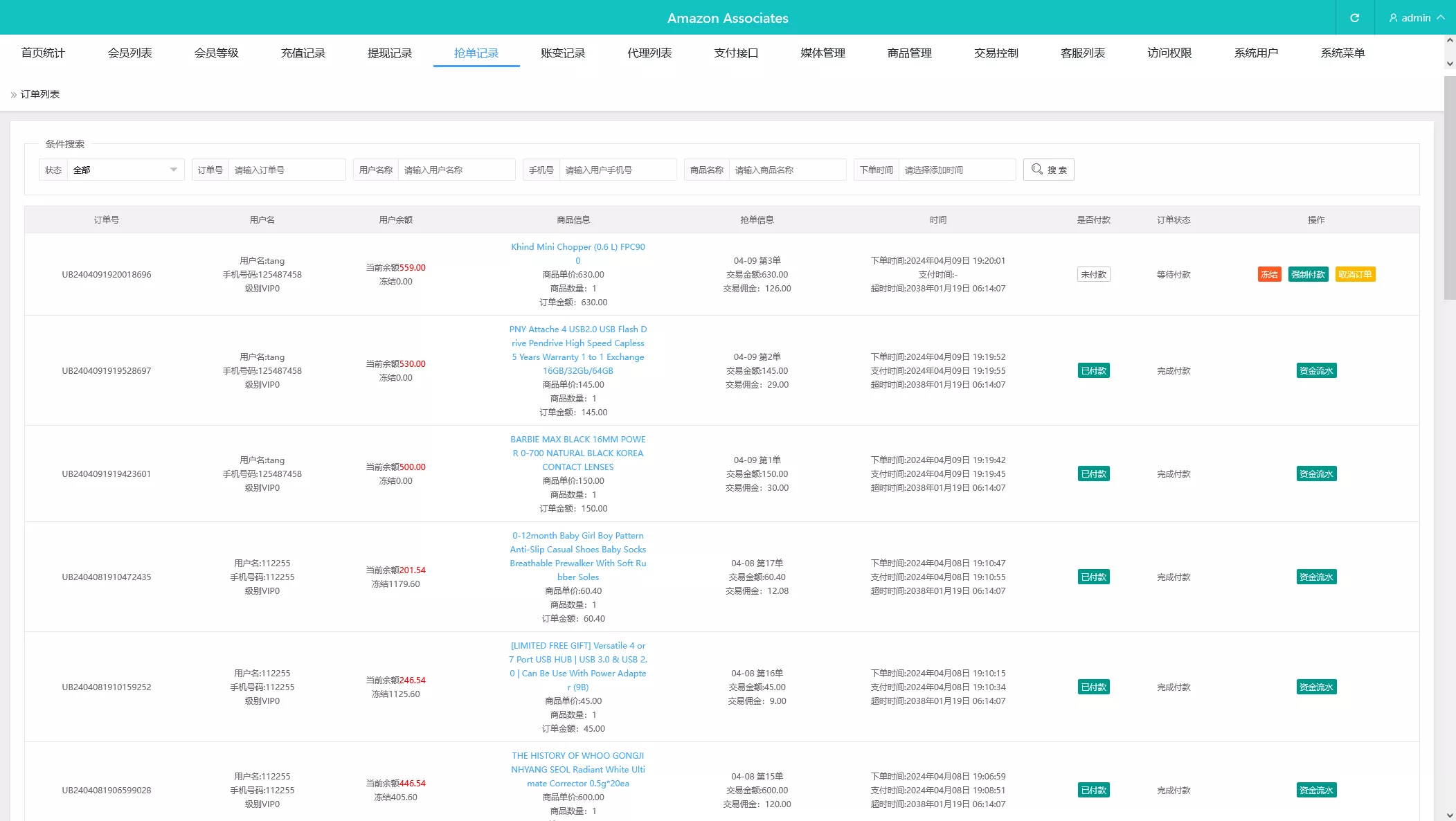Click the refresh icon in top bar
The image size is (1456, 821).
point(1354,18)
